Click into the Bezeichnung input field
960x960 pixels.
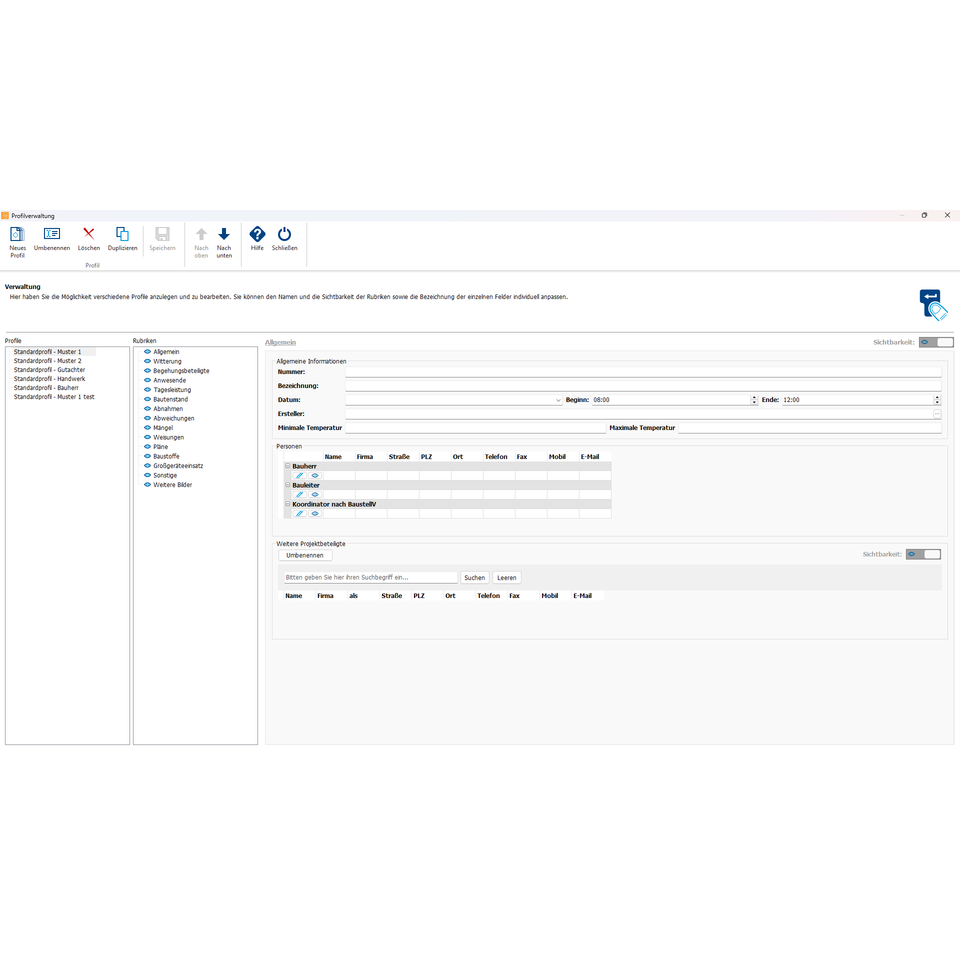[642, 386]
